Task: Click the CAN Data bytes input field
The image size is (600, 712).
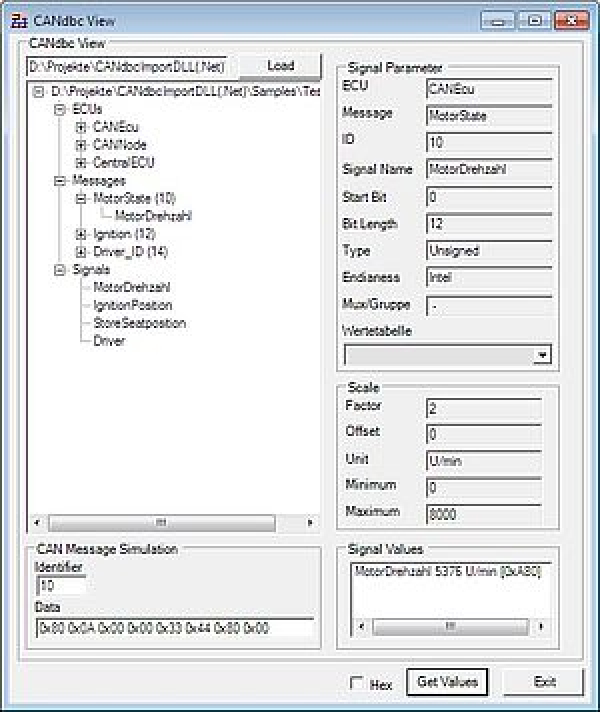Action: coord(174,628)
